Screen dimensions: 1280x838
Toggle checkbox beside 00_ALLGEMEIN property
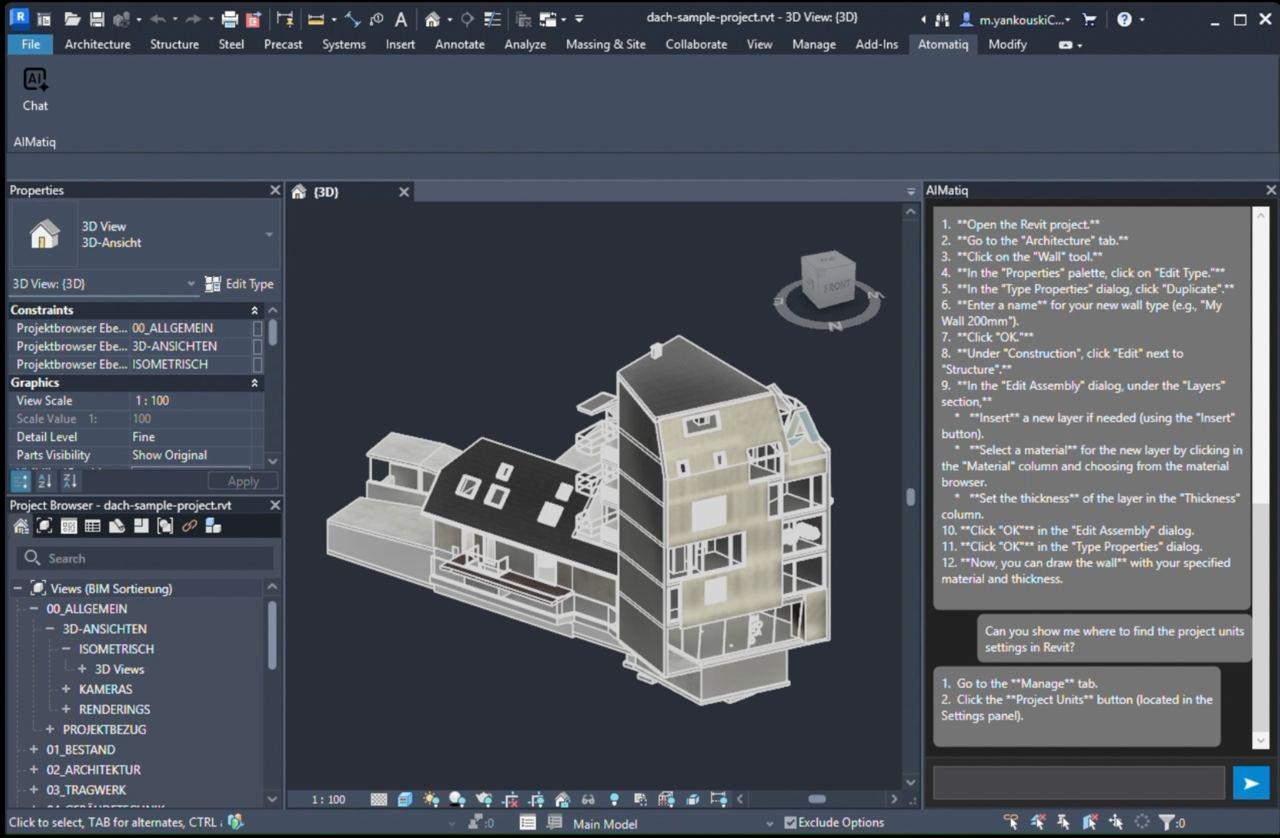coord(258,328)
